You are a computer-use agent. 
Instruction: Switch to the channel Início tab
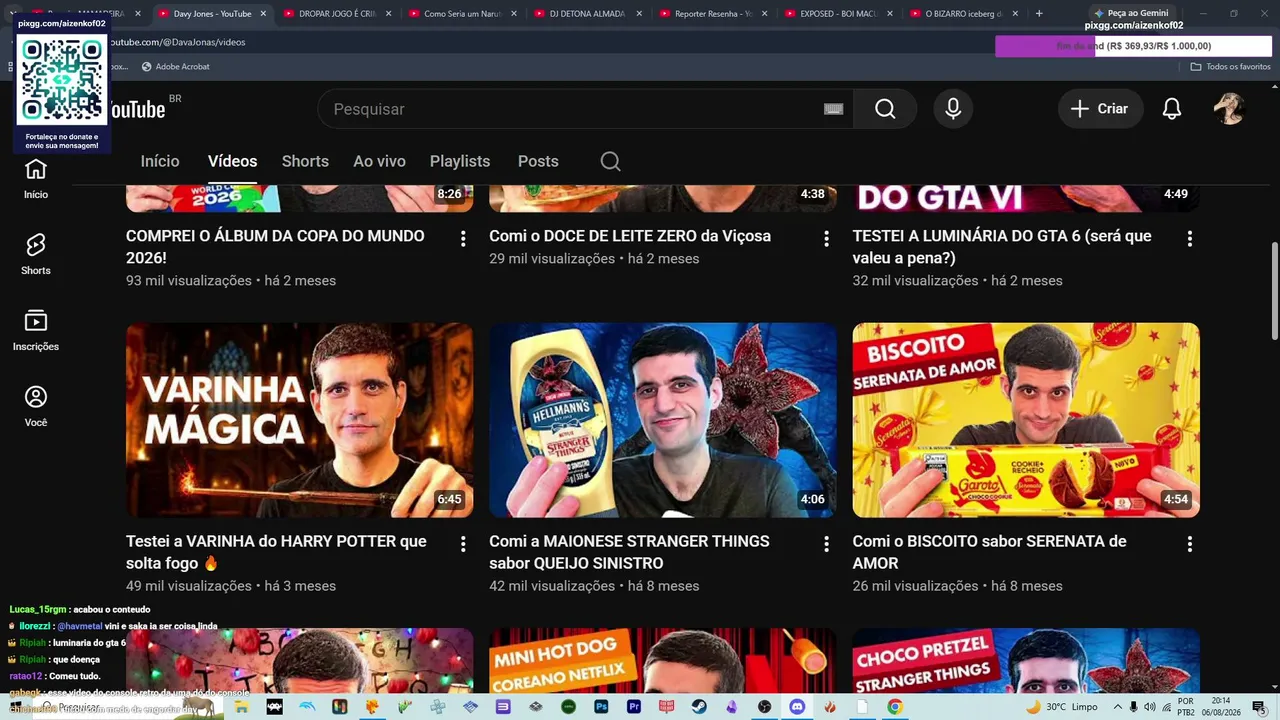pyautogui.click(x=160, y=161)
